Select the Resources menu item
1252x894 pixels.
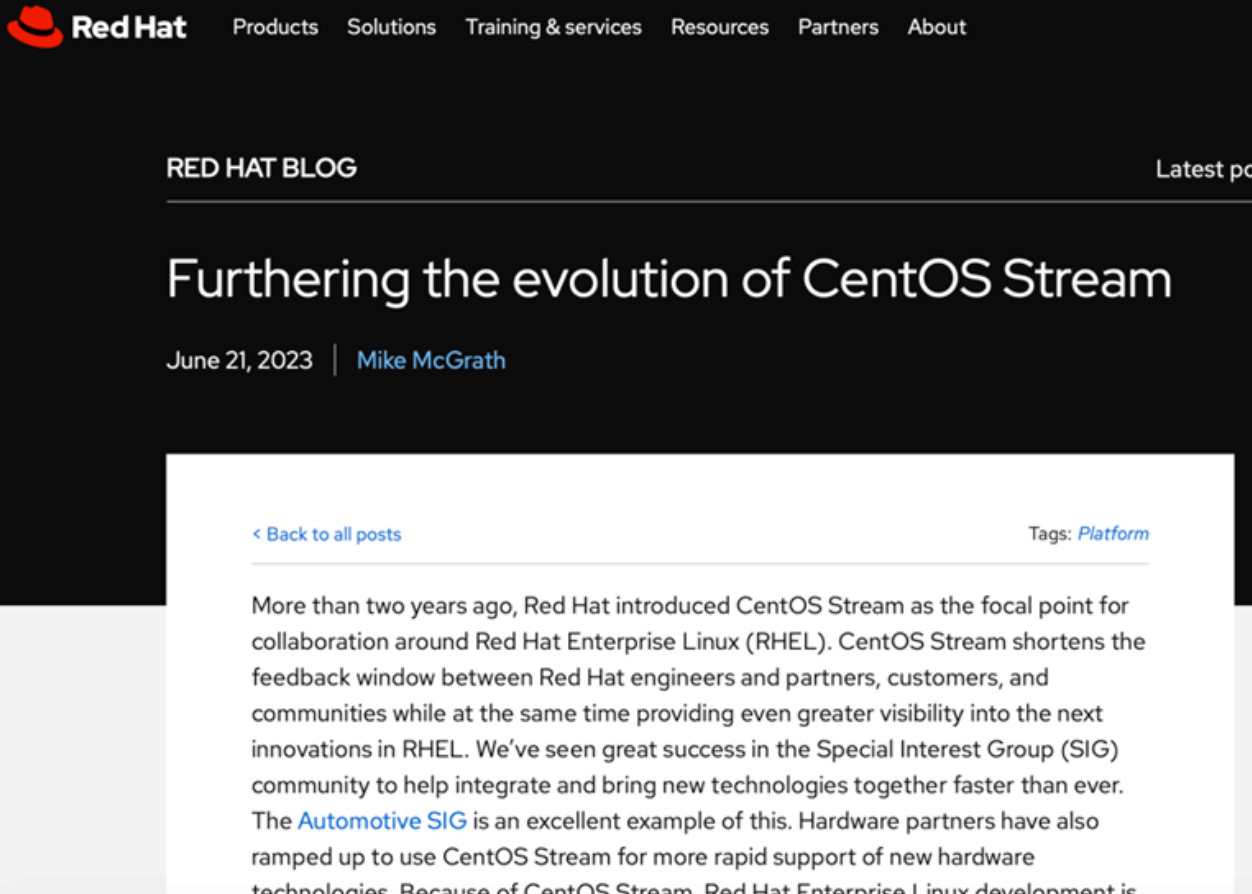[719, 27]
